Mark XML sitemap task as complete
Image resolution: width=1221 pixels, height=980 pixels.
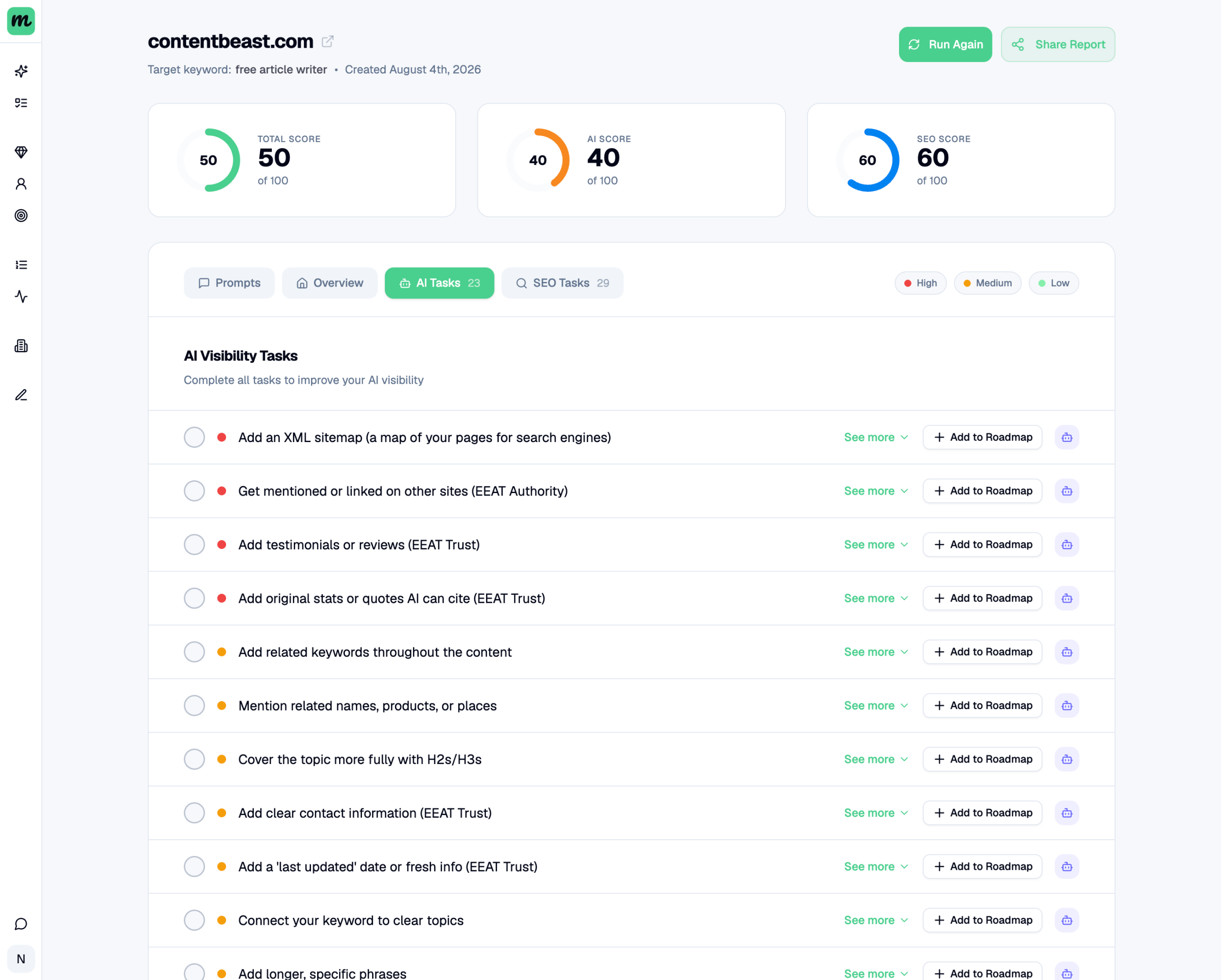tap(194, 437)
